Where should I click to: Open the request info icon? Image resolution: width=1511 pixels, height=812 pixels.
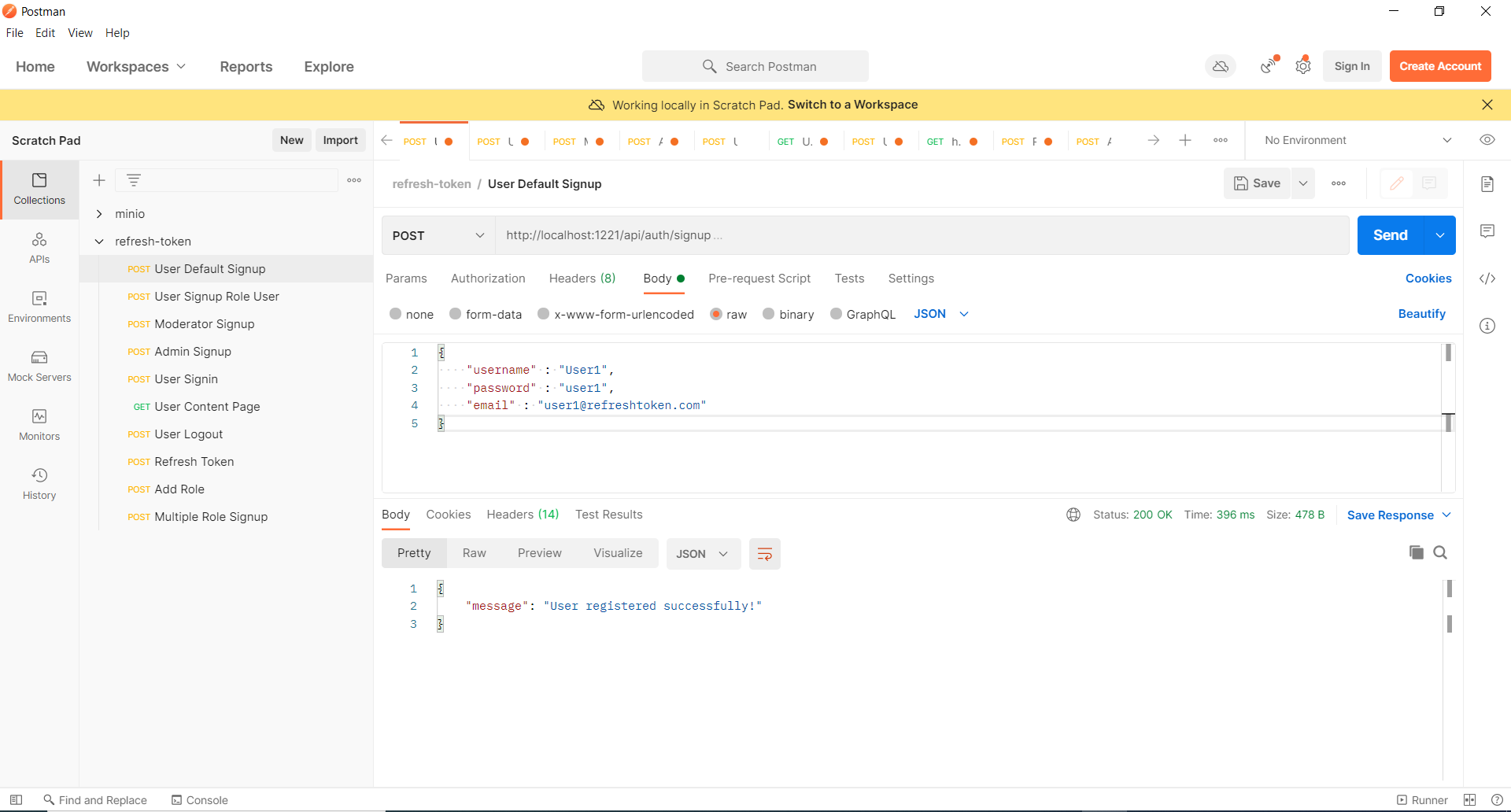tap(1487, 326)
